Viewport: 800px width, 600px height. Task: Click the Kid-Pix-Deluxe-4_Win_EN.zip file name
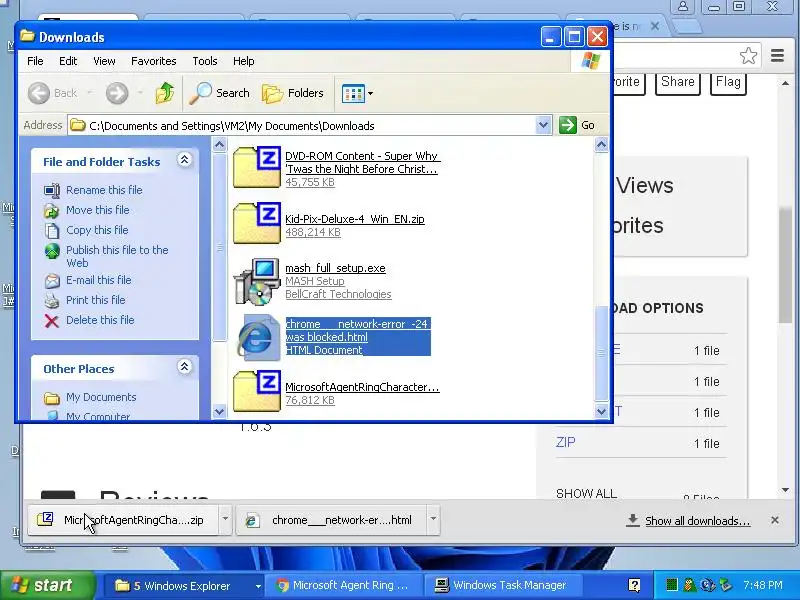click(x=355, y=219)
